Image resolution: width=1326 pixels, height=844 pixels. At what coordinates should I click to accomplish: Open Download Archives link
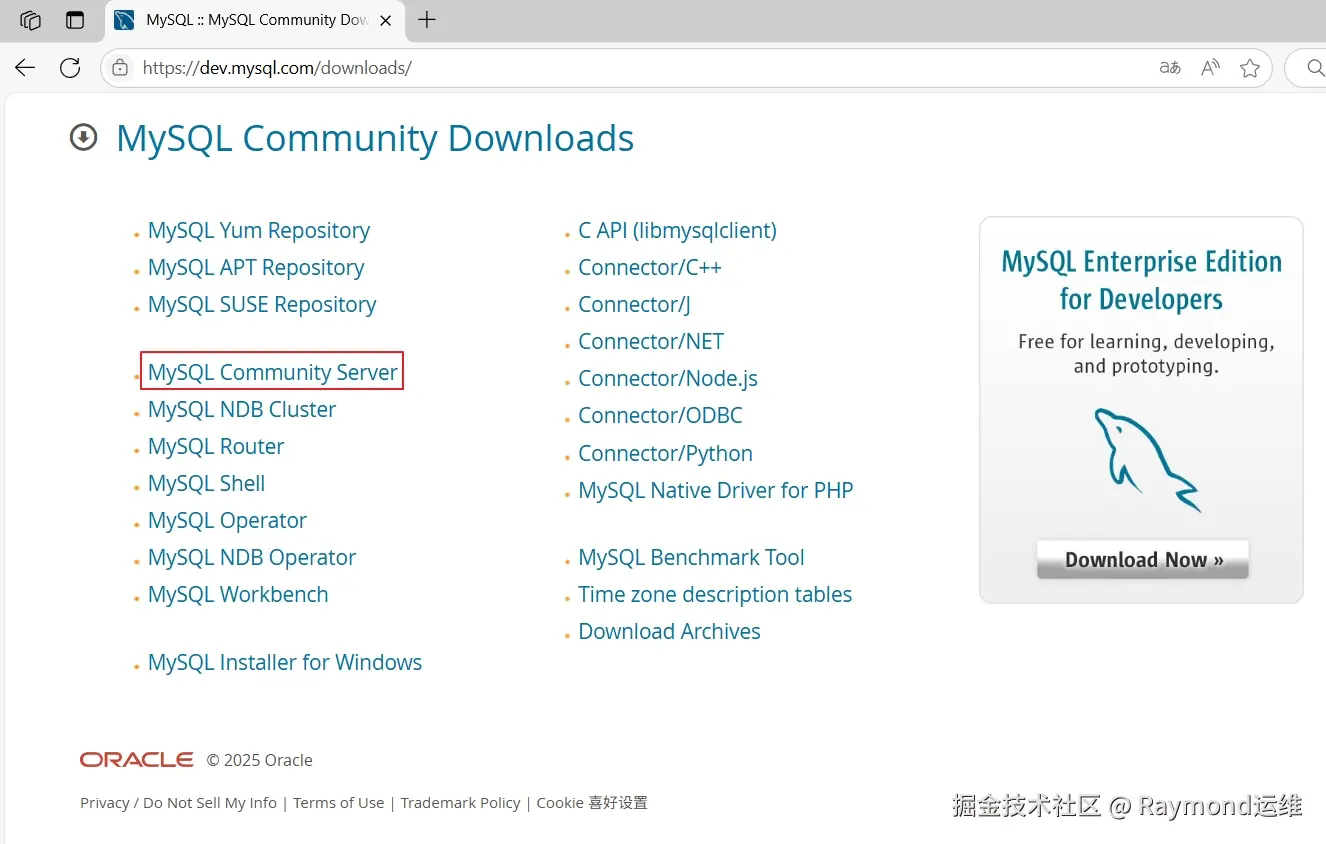669,631
